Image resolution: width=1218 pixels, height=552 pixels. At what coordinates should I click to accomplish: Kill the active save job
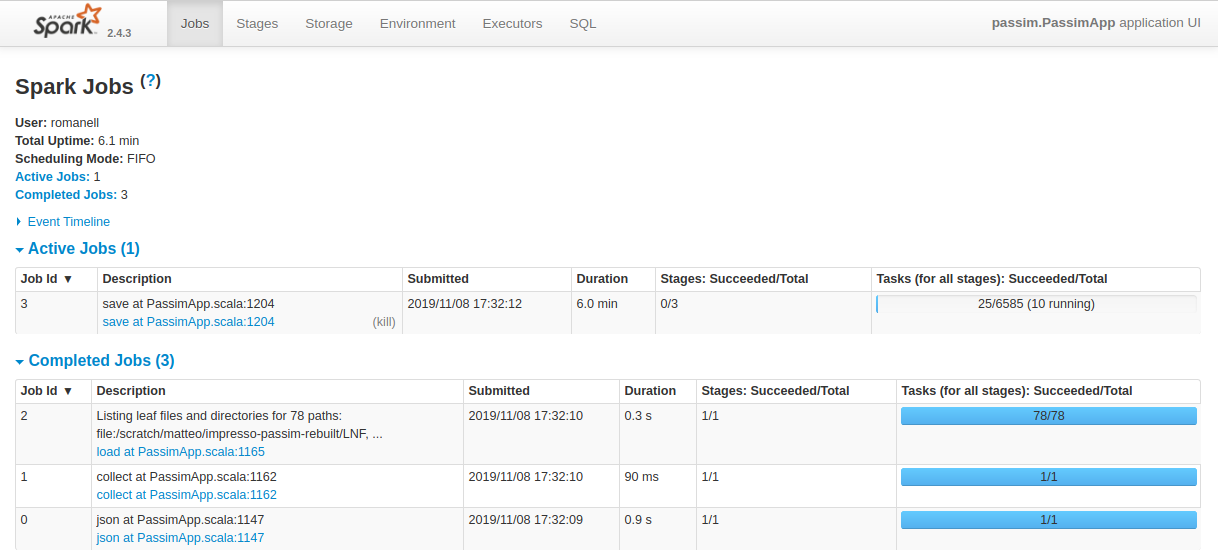pos(384,322)
